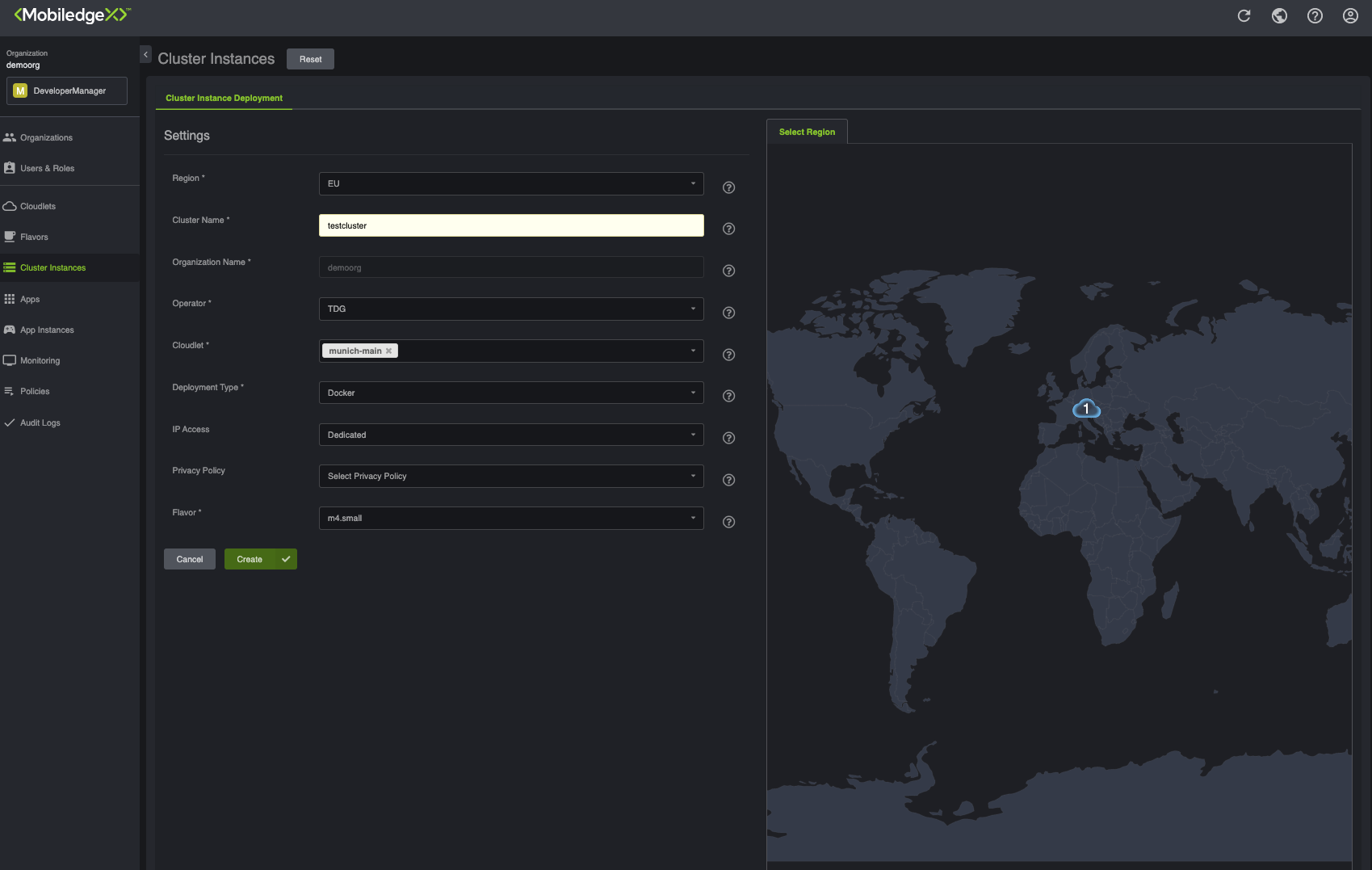Screen dimensions: 1372x870
Task: Click the Reset button
Action: (x=310, y=59)
